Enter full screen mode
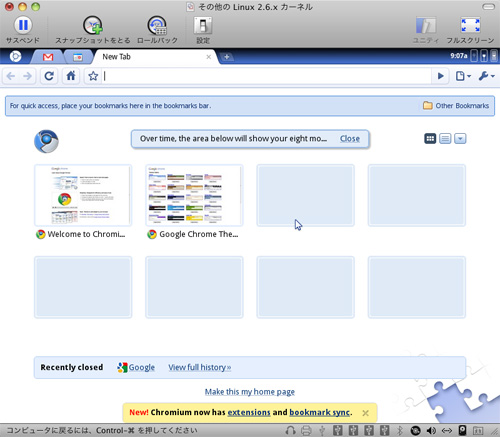Viewport: 500px width, 437px height. point(470,25)
